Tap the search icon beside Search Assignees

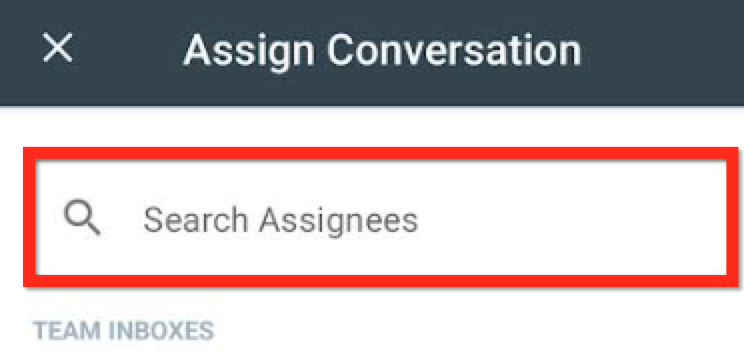click(x=82, y=218)
